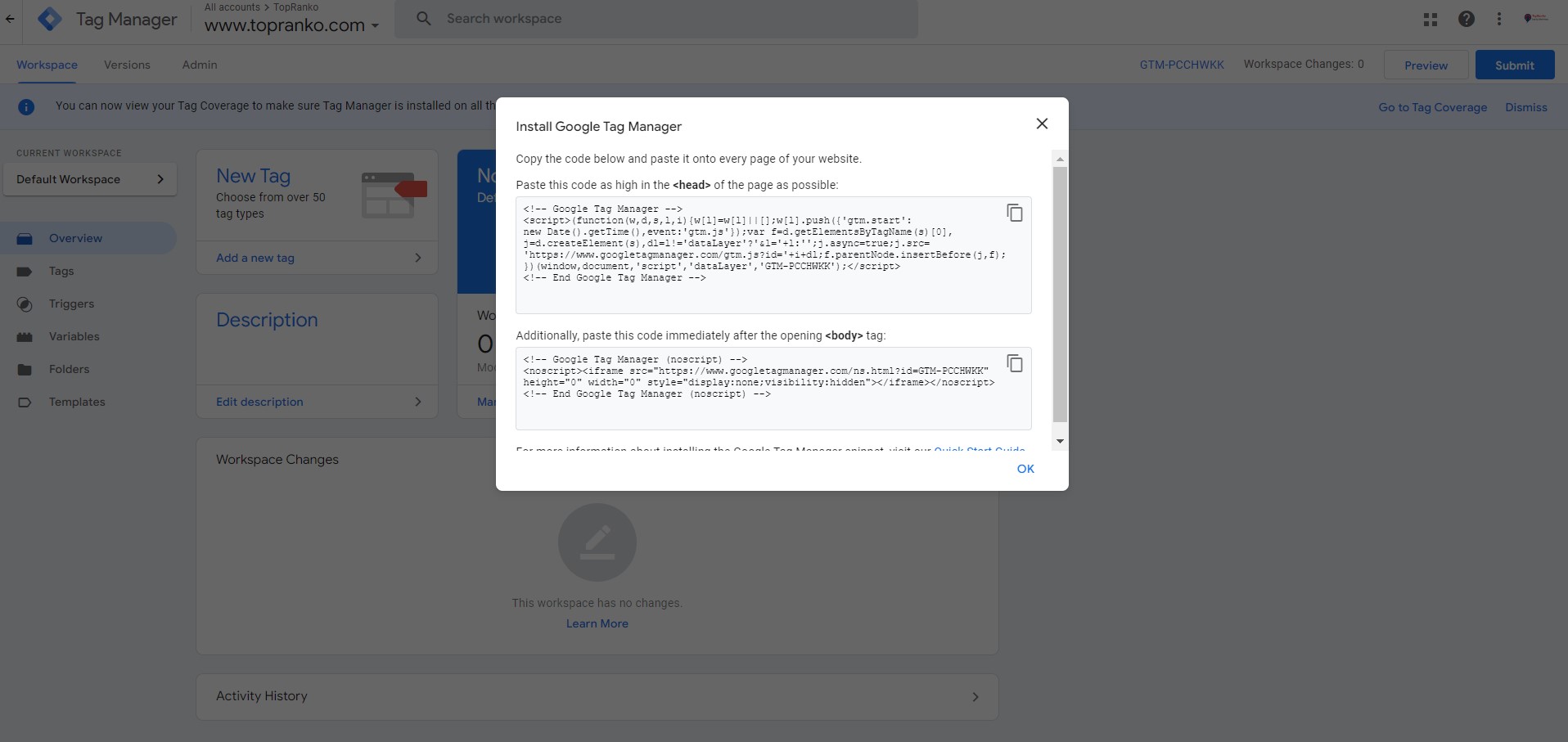Select Folders in the sidebar
Image resolution: width=1568 pixels, height=742 pixels.
click(x=88, y=369)
